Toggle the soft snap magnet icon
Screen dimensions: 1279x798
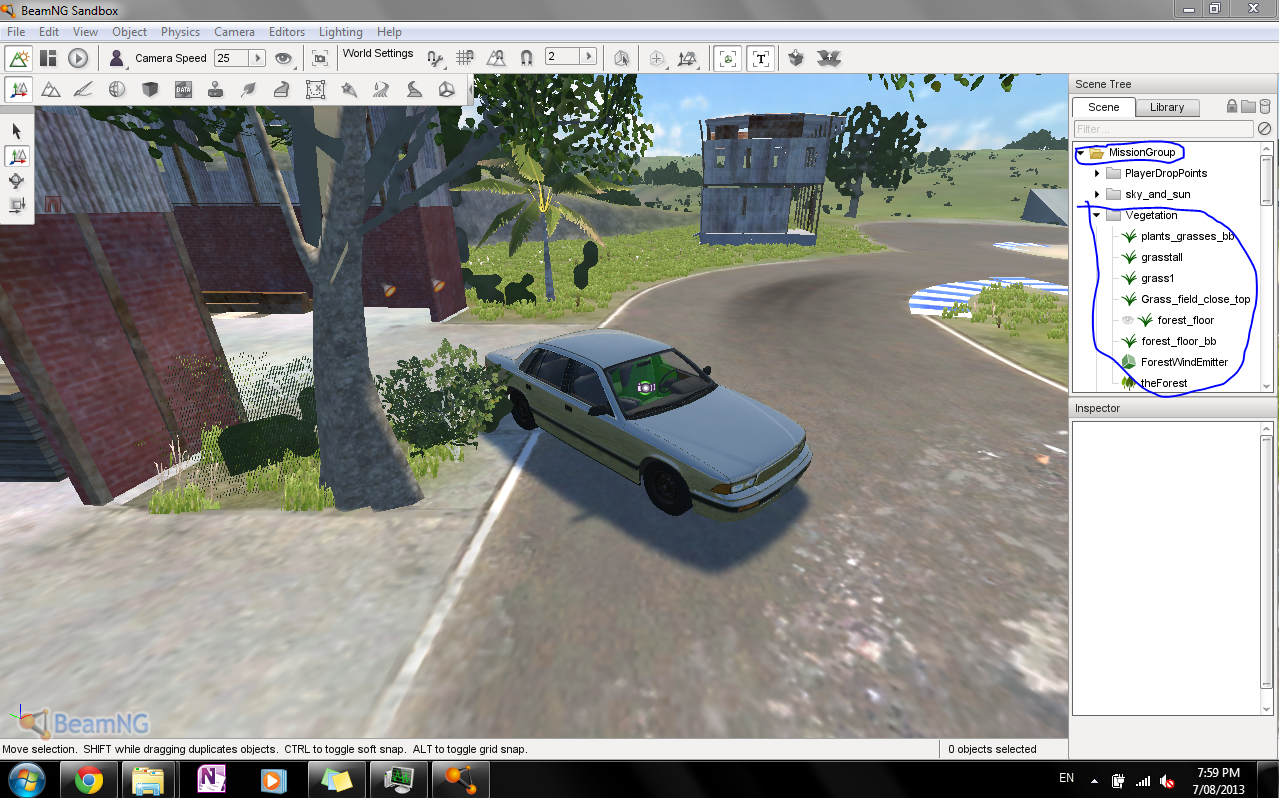point(526,58)
